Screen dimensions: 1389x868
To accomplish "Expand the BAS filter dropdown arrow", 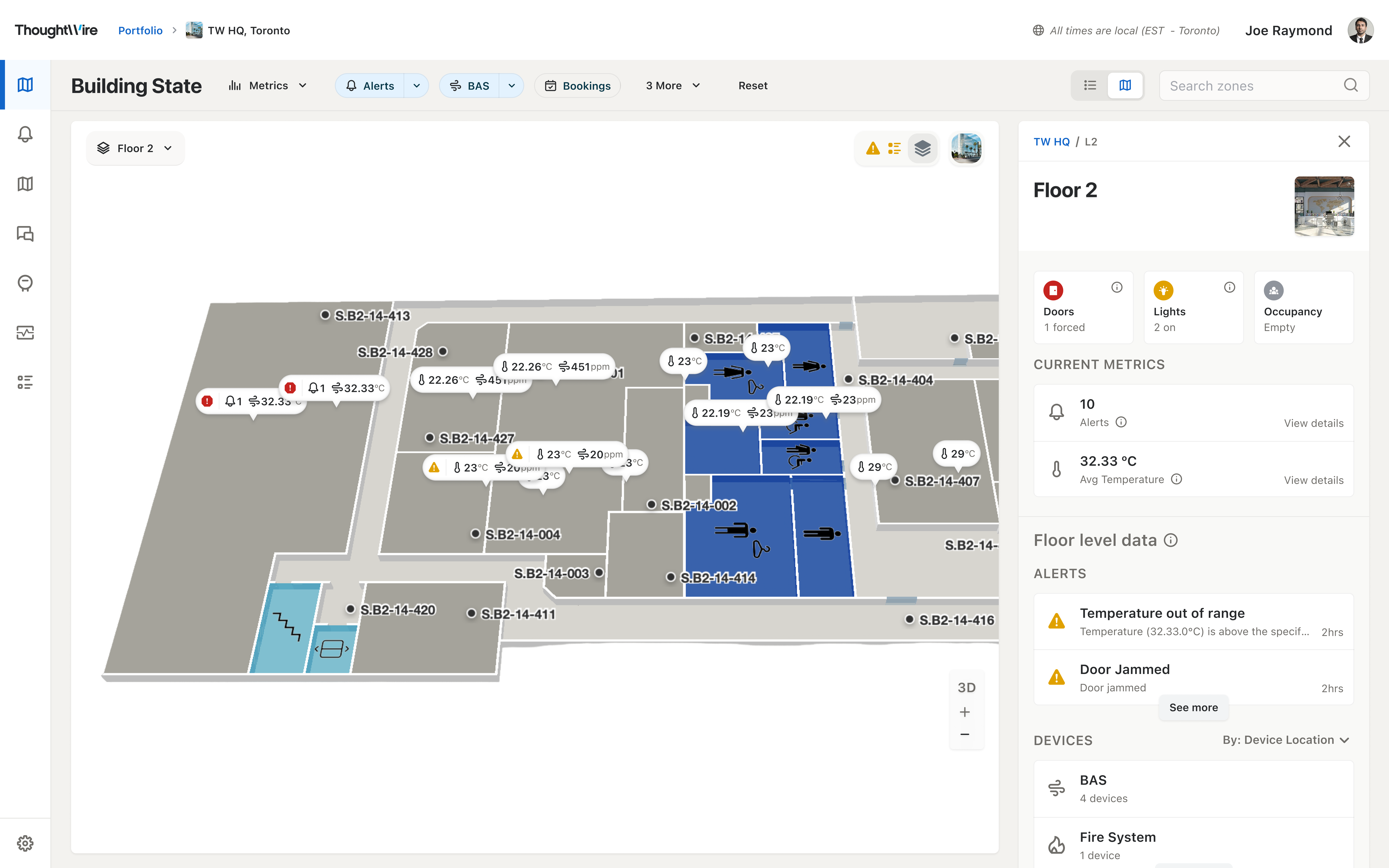I will 512,86.
